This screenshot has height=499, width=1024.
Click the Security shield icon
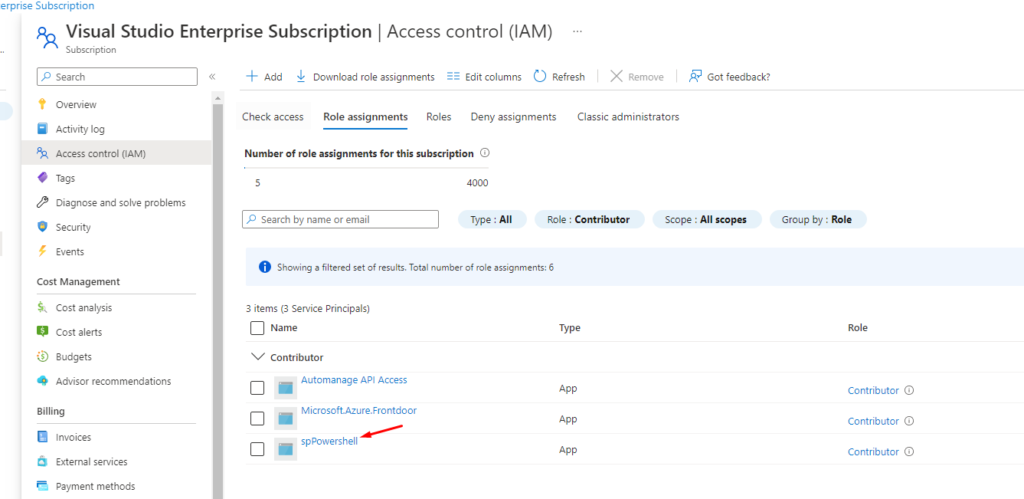(42, 227)
